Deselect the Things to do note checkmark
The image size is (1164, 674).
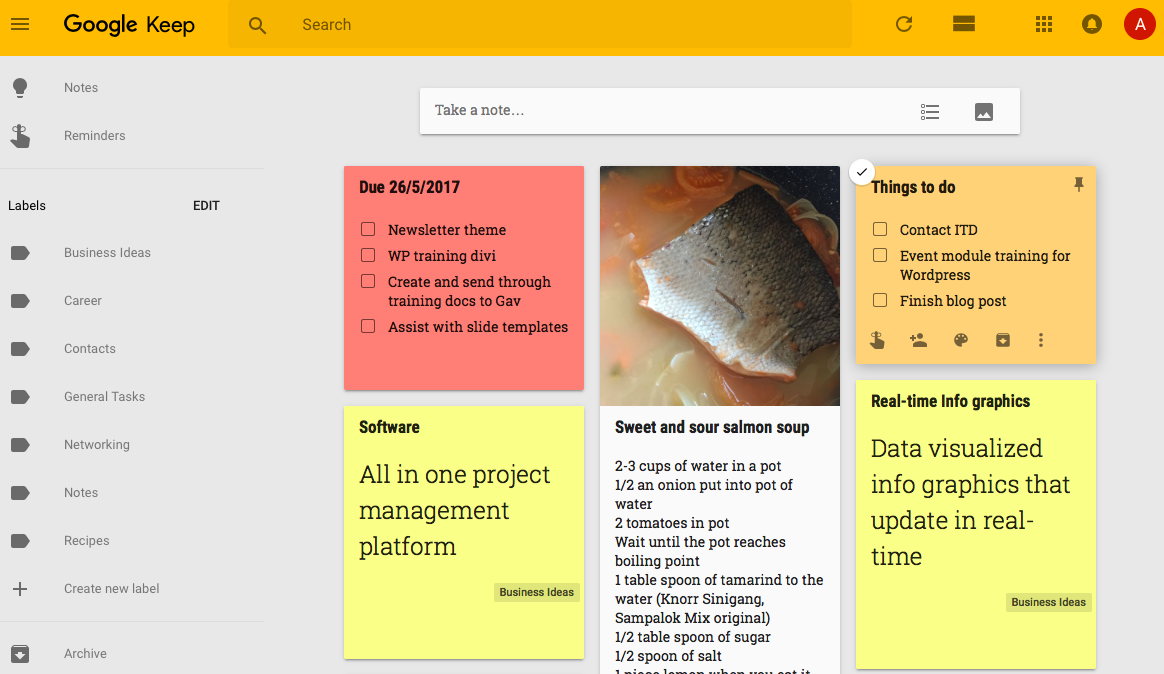click(861, 172)
